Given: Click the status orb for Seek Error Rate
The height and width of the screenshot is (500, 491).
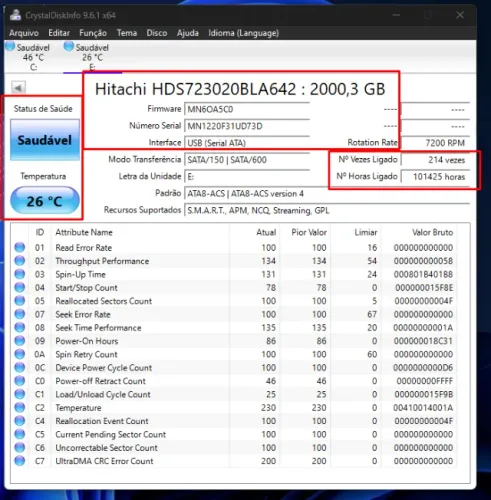Looking at the screenshot, I should pyautogui.click(x=20, y=314).
